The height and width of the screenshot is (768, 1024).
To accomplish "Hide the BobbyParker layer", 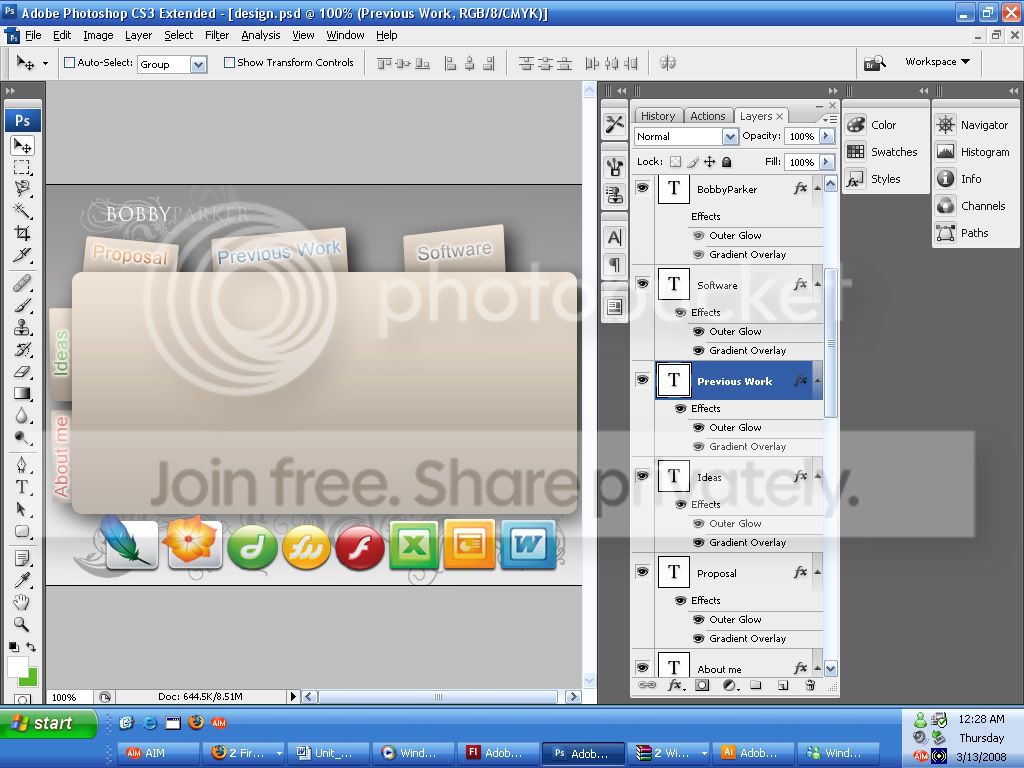I will (x=643, y=188).
